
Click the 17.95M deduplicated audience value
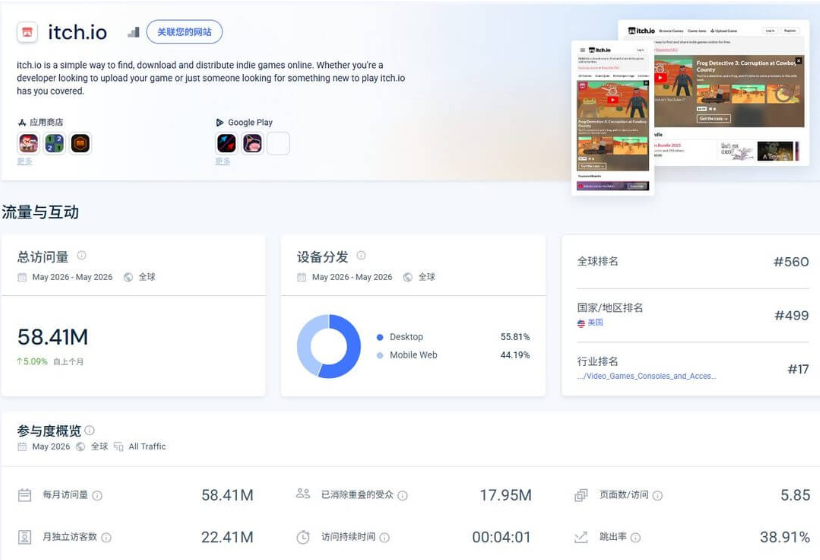click(x=506, y=495)
